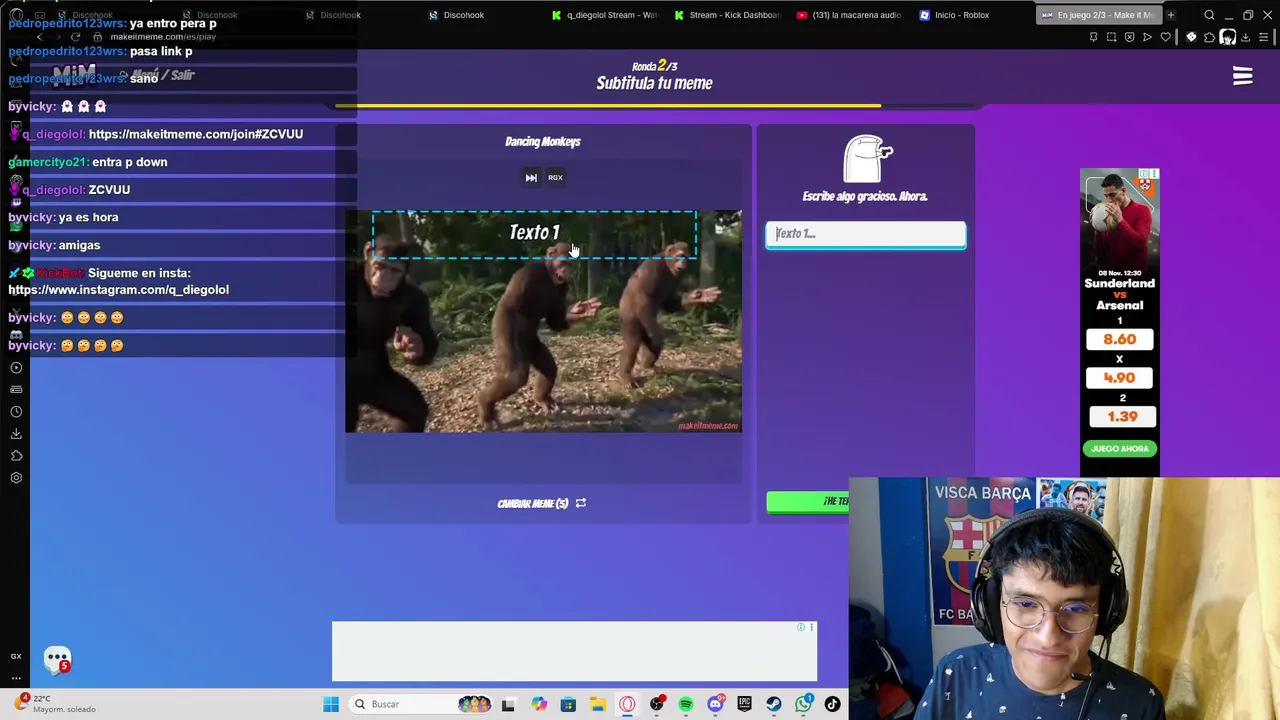Close the bottom banner advertisement

[x=811, y=627]
